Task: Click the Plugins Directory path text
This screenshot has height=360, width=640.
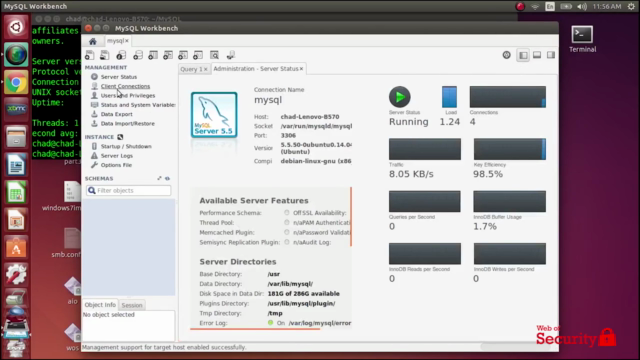Action: coord(301,303)
